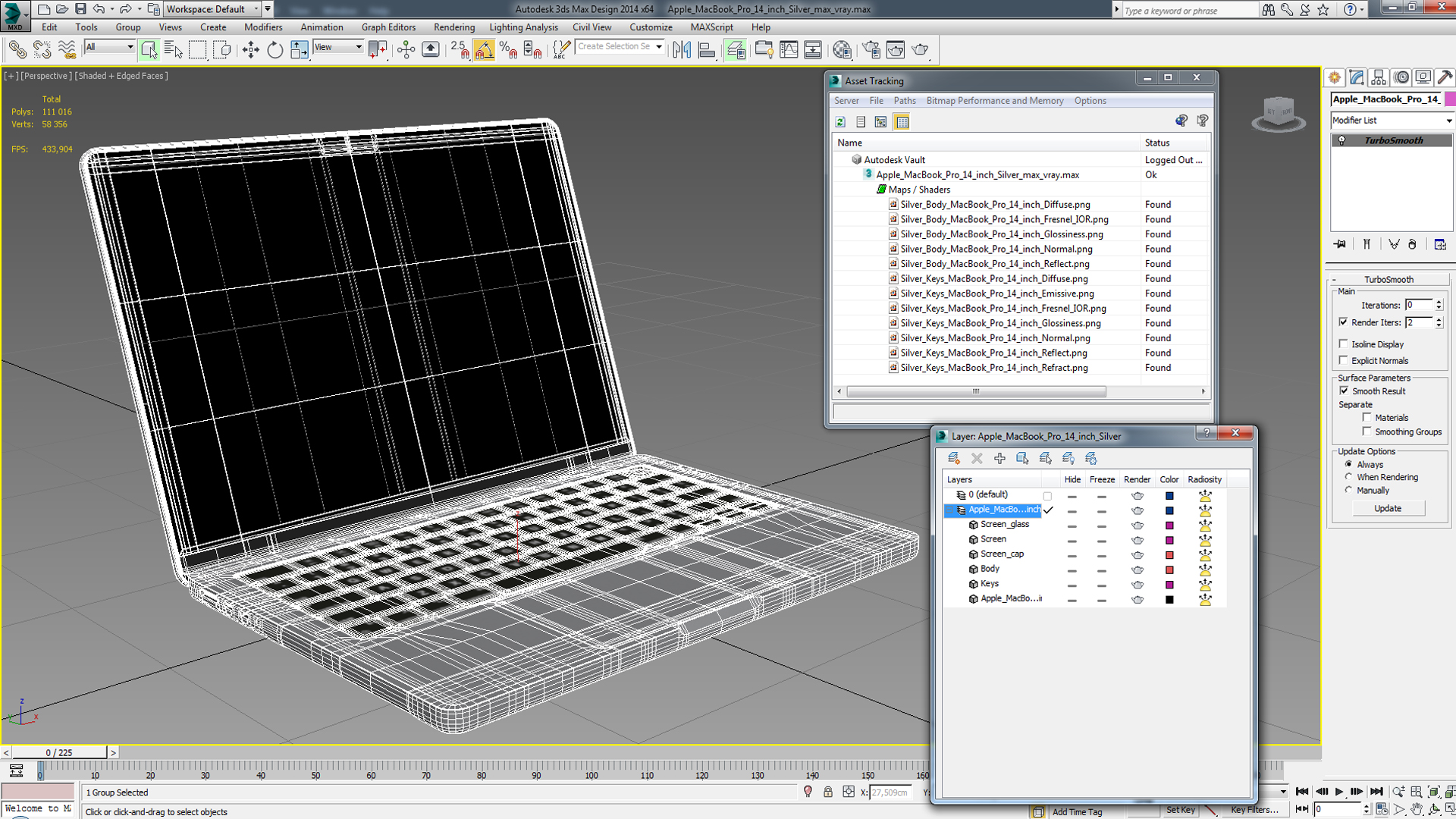The width and height of the screenshot is (1456, 819).
Task: Click Select Highlighted Objects icon in Layer dialog
Action: click(x=1022, y=458)
